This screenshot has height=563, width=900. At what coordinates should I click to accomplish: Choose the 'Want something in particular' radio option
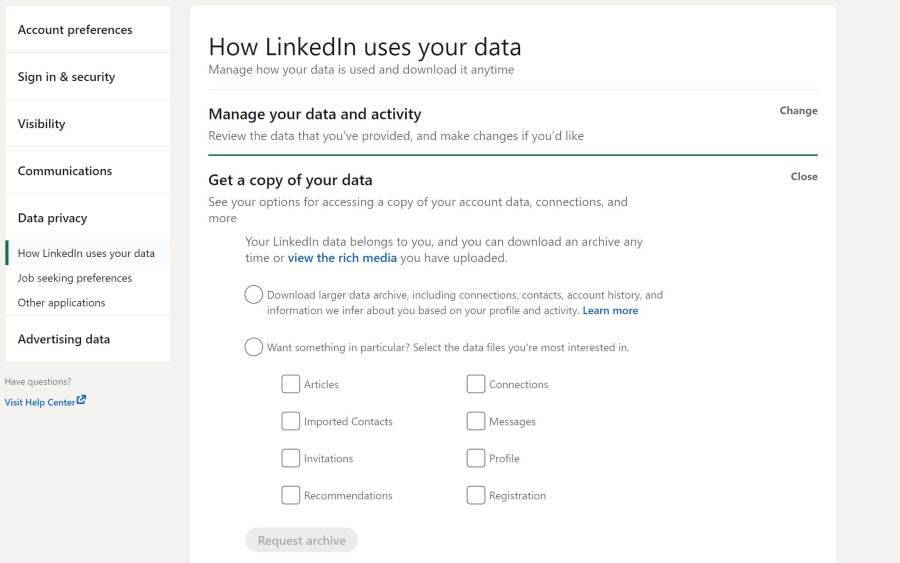pos(254,347)
